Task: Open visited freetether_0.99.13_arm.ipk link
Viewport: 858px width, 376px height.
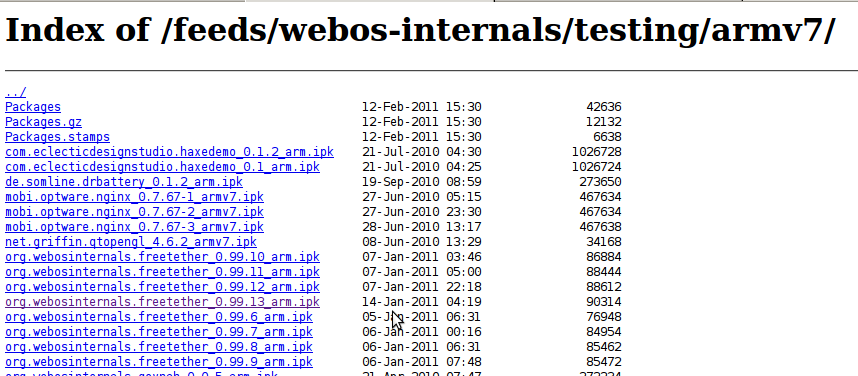Action: point(163,302)
